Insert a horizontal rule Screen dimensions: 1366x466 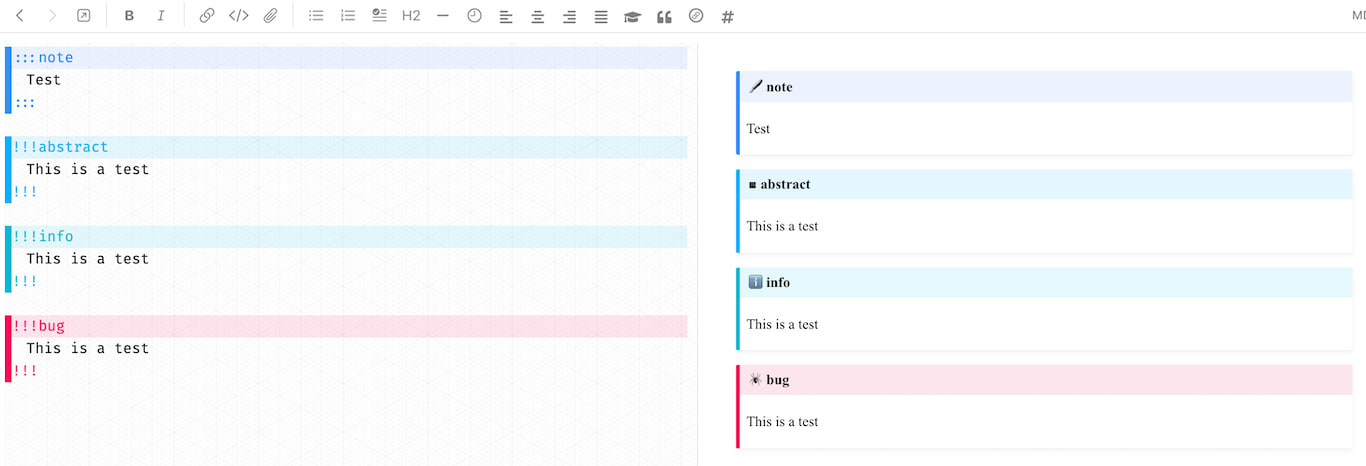tap(443, 16)
